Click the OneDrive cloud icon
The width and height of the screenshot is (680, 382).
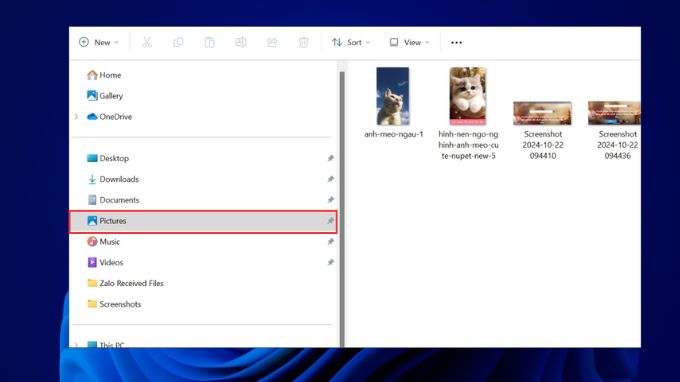92,117
